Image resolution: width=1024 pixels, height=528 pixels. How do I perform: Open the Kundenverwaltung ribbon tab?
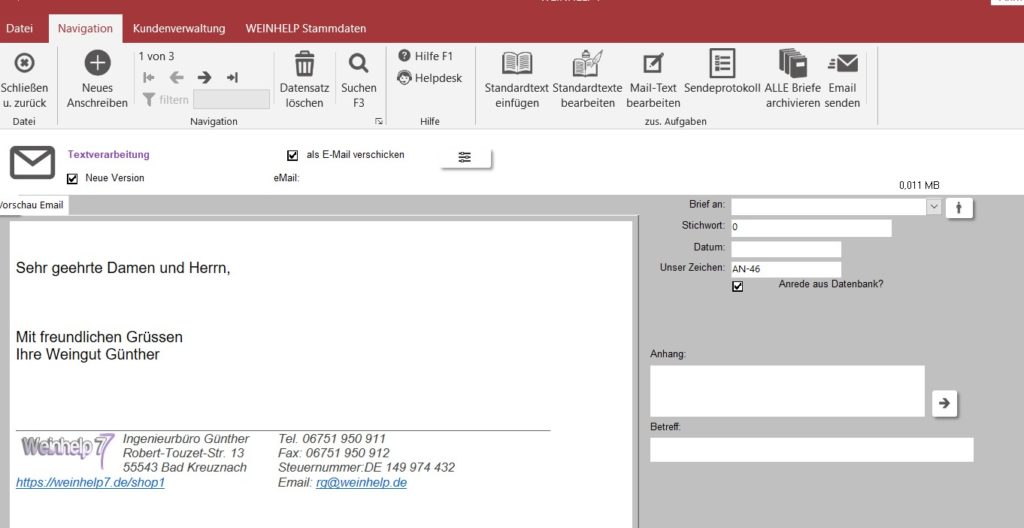179,29
